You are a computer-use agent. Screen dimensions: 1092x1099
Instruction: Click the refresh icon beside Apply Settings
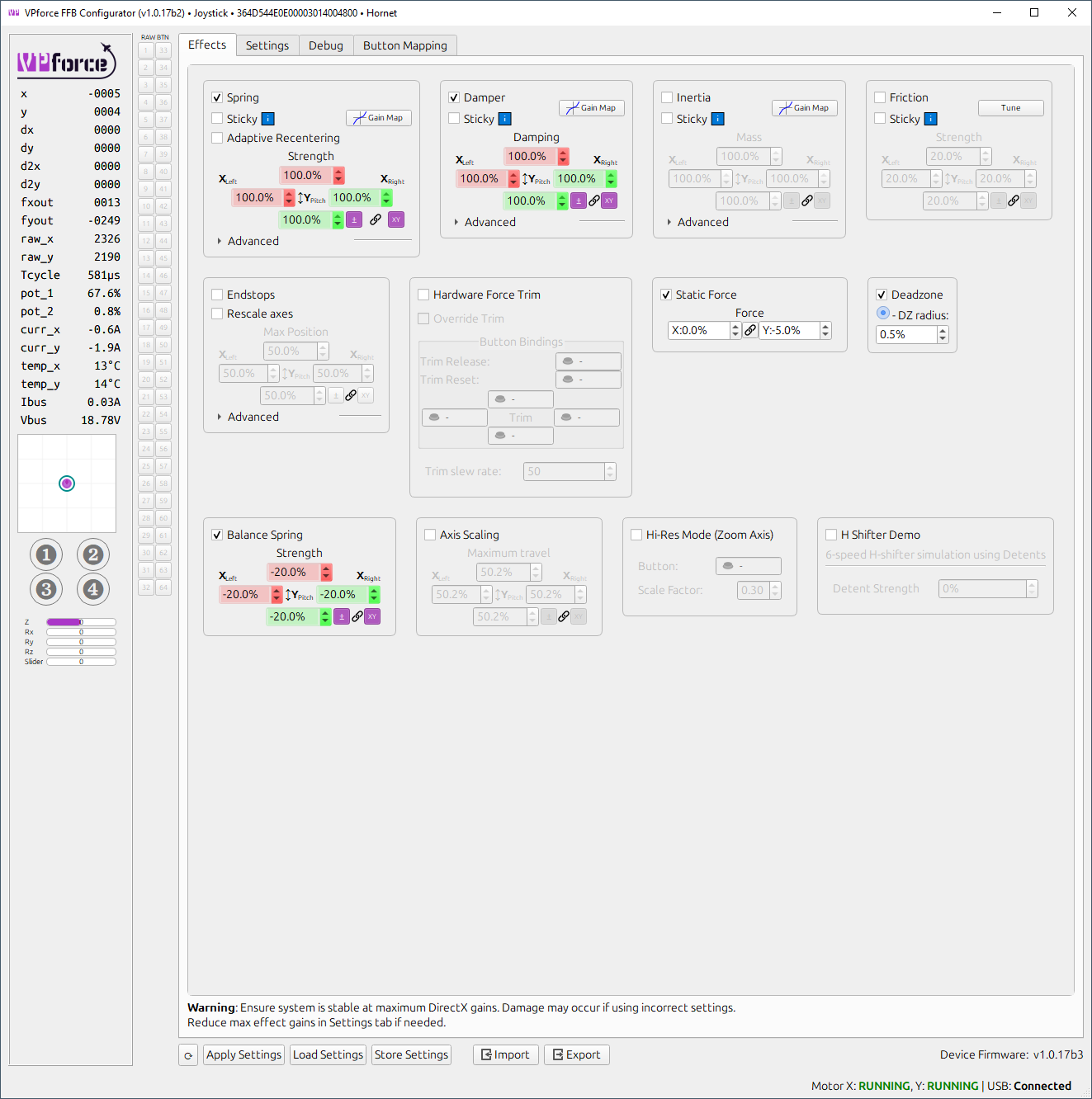187,1054
